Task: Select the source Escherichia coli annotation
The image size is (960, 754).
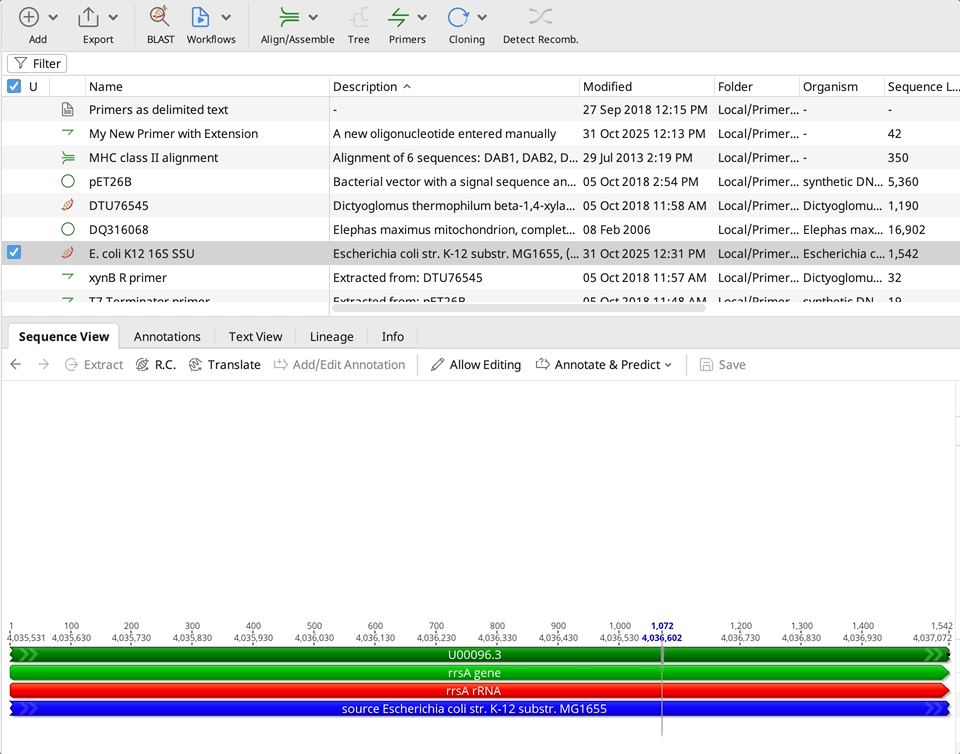Action: [479, 709]
